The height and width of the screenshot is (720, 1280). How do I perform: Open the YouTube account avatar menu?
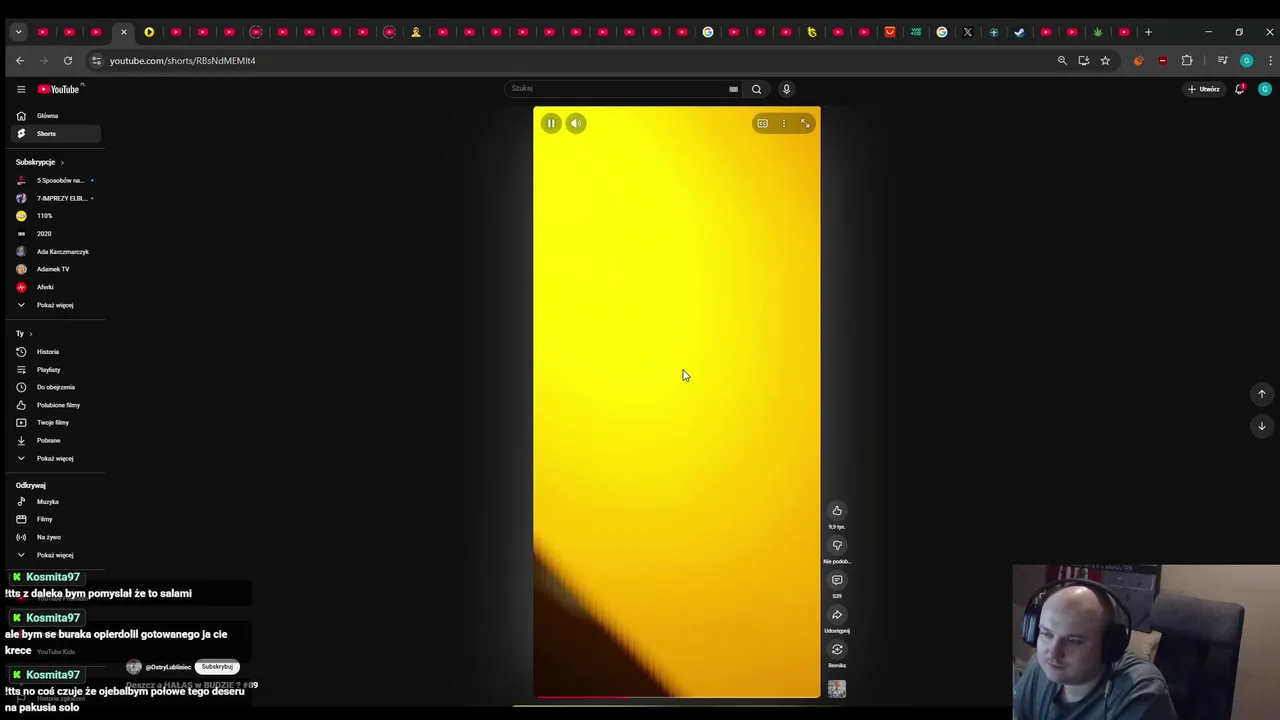(1265, 89)
